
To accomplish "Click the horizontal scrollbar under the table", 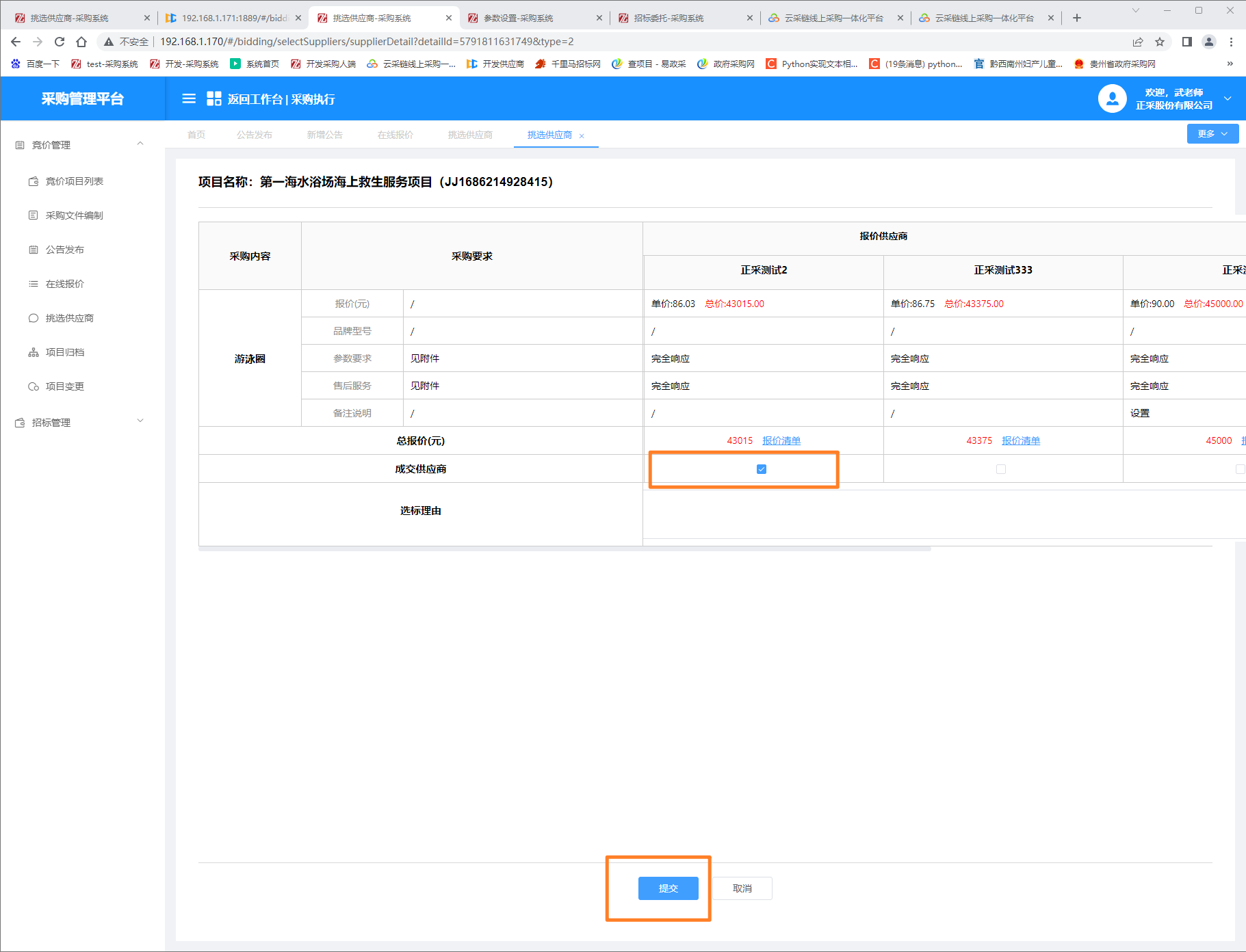I will pyautogui.click(x=564, y=548).
